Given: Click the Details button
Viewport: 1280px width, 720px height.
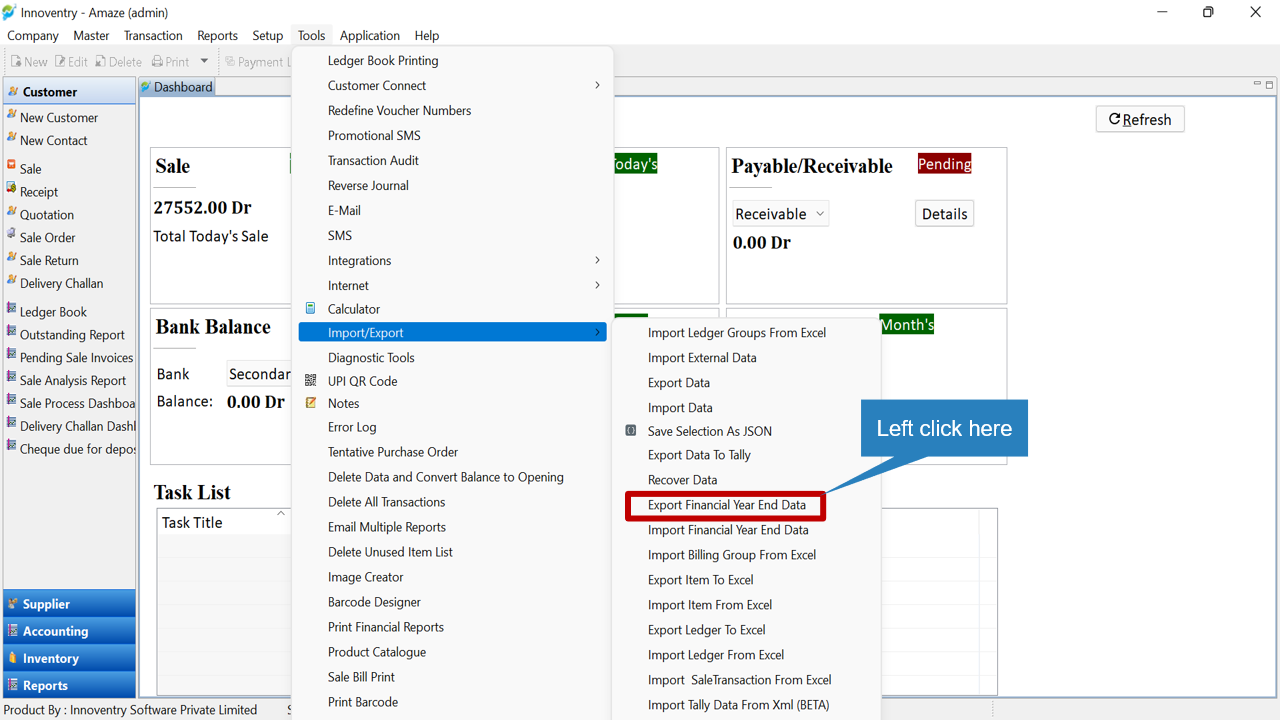Looking at the screenshot, I should point(944,214).
